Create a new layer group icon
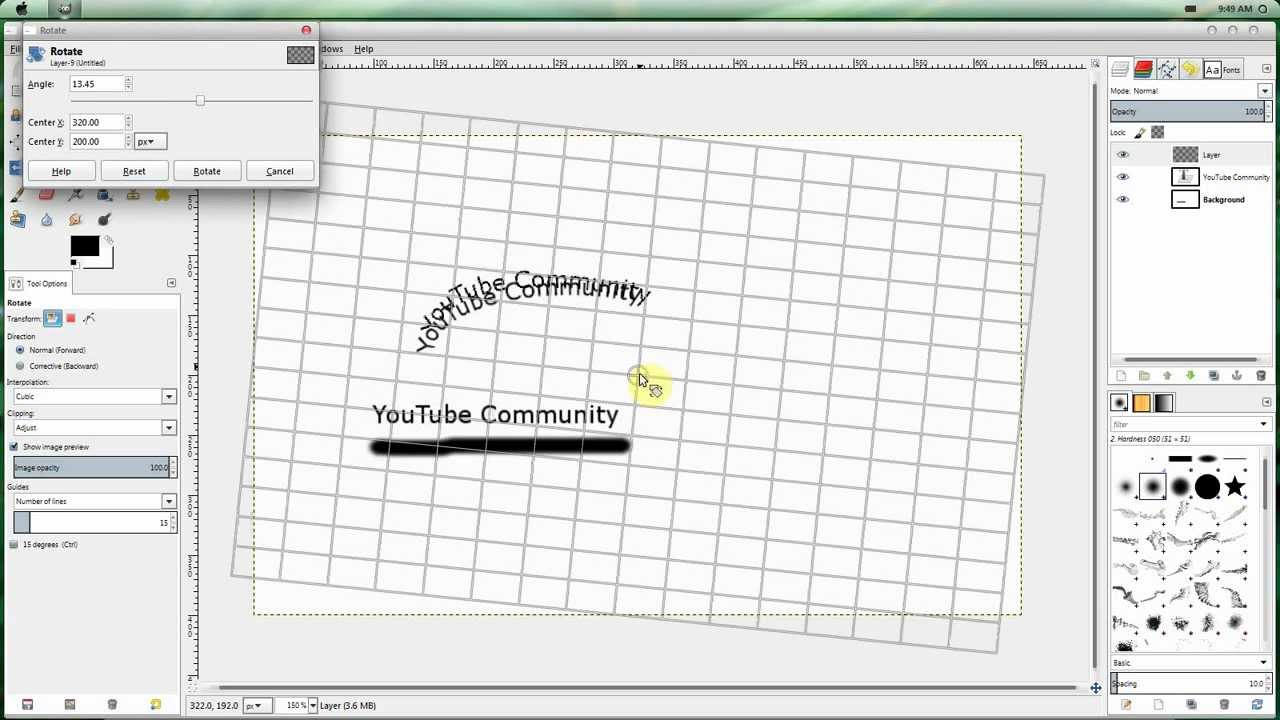 (x=1144, y=376)
